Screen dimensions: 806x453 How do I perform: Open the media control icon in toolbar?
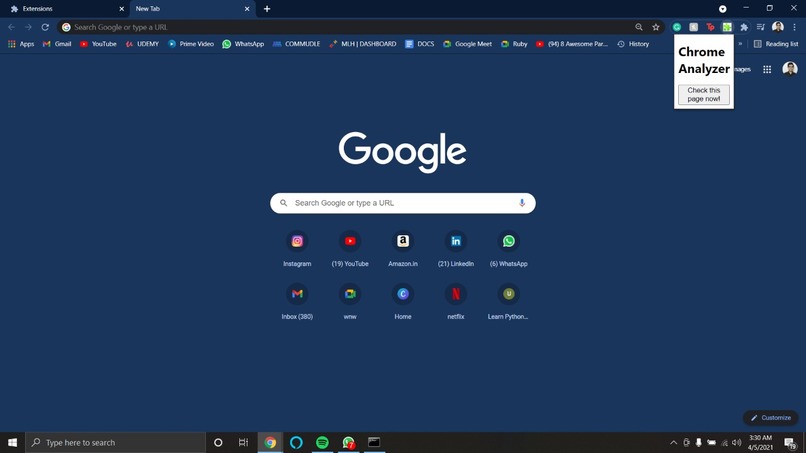coord(761,27)
